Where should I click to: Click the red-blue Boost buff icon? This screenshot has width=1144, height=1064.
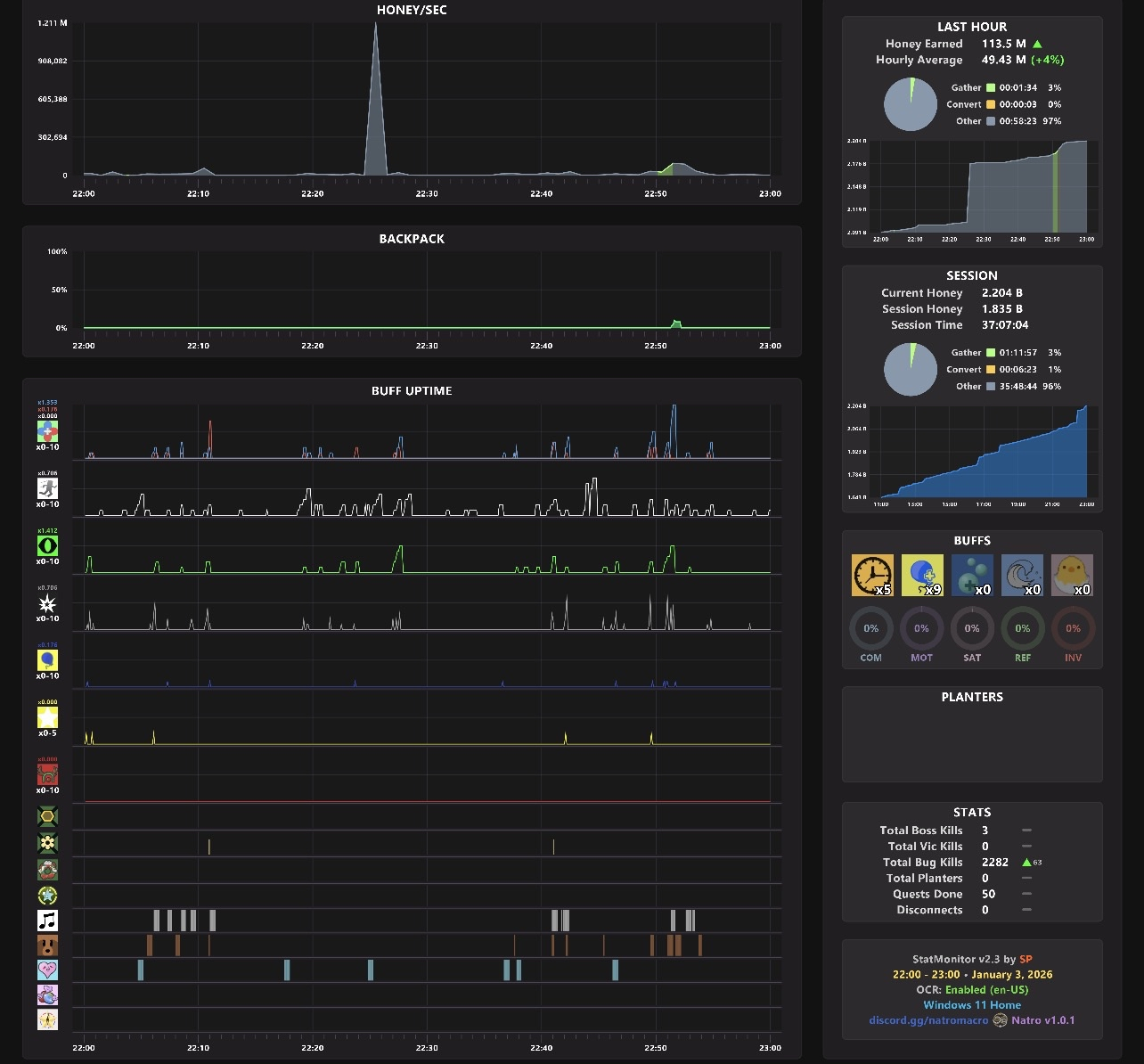[x=47, y=432]
